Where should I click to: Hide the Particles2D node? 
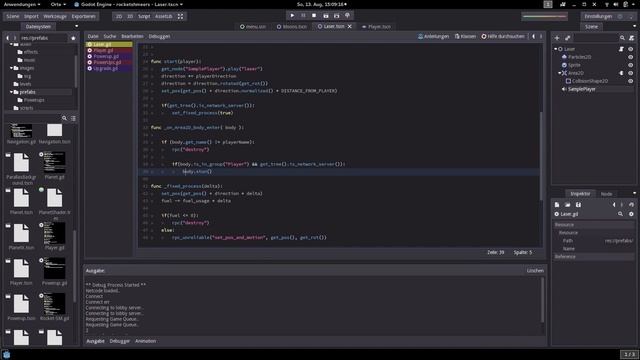[x=631, y=57]
